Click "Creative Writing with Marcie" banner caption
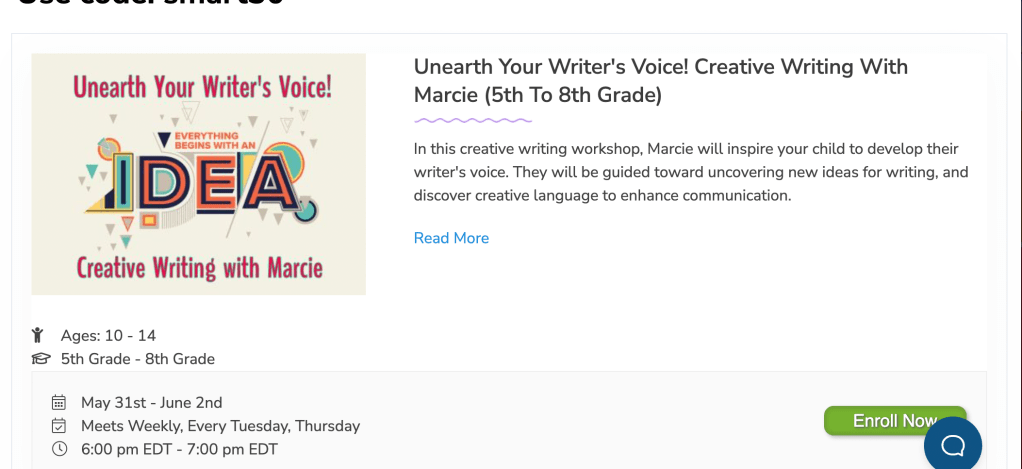 pyautogui.click(x=200, y=268)
